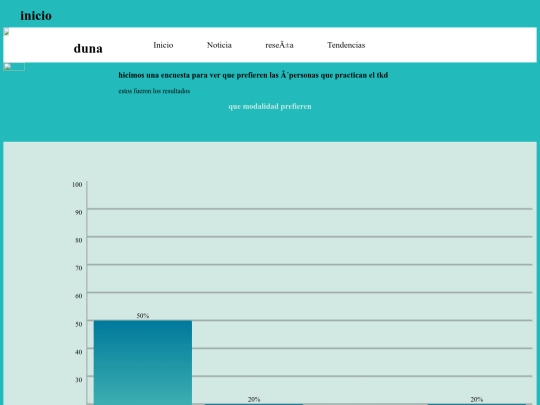The image size is (540, 405).
Task: Click the 'estos fueron los resultados' text
Action: [x=154, y=91]
